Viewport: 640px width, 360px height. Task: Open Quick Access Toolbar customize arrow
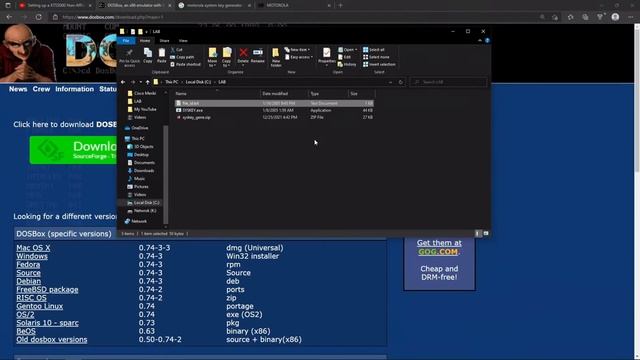click(147, 31)
